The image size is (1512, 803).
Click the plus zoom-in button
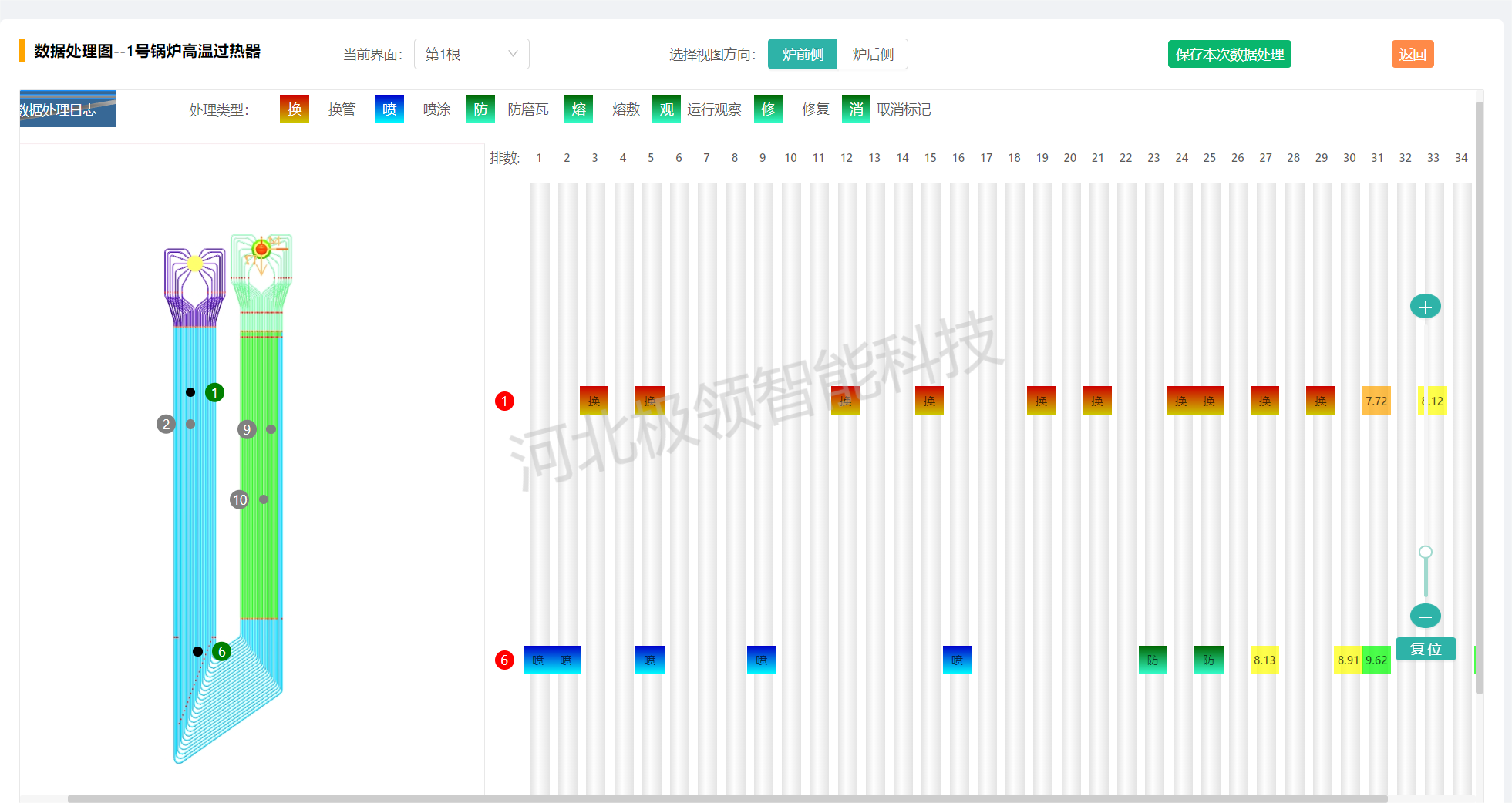1425,307
